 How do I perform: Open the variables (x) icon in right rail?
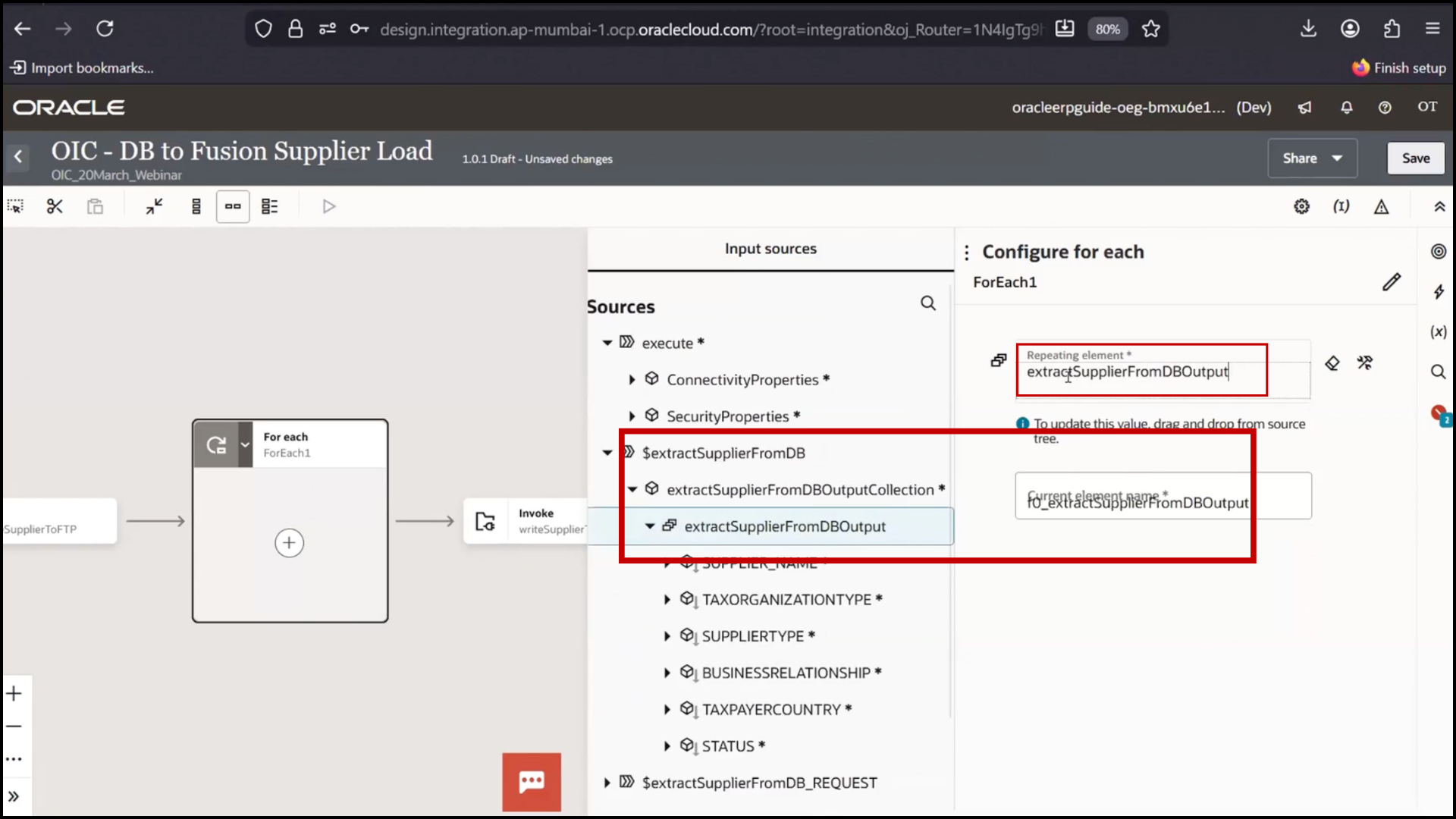pyautogui.click(x=1439, y=332)
